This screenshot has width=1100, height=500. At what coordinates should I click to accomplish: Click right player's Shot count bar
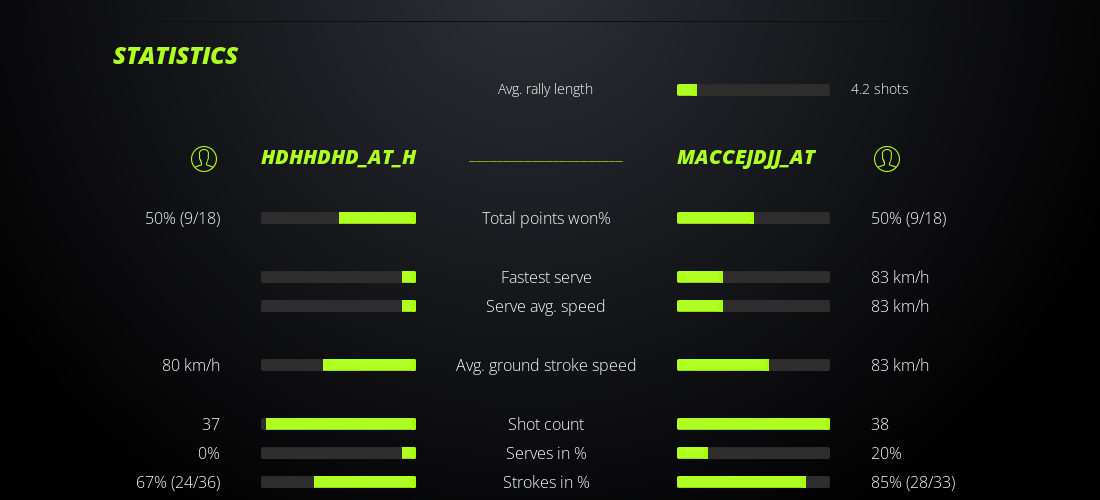(x=753, y=424)
